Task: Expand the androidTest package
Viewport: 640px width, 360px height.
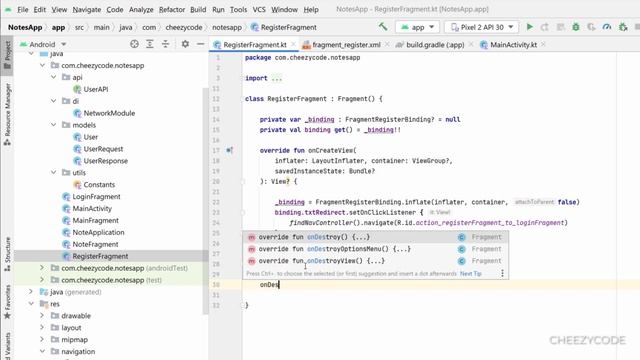Action: [x=42, y=268]
